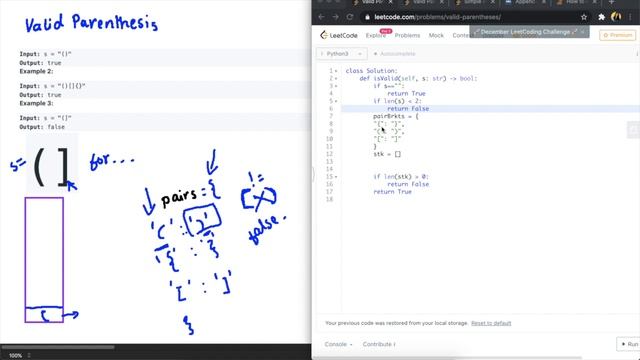The width and height of the screenshot is (640, 360).
Task: Reload the LeetCode page
Action: (350, 17)
